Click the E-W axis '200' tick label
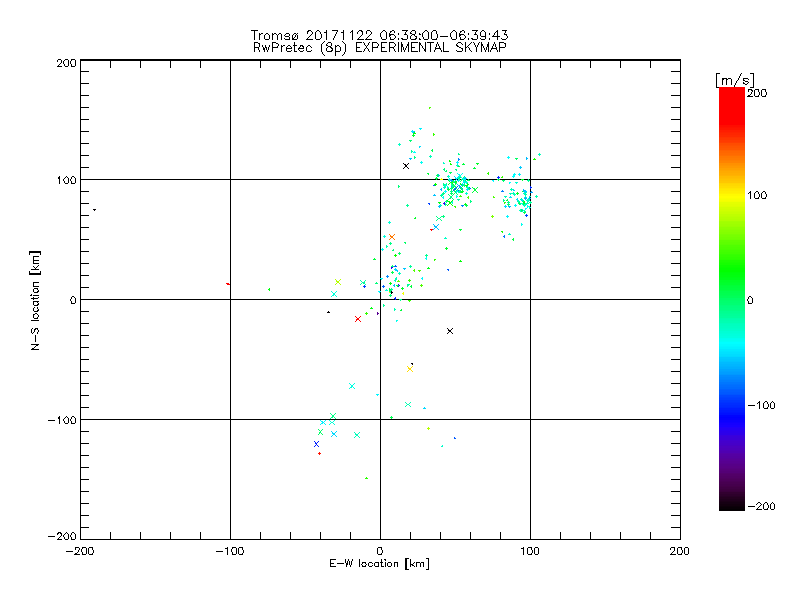Screen dimensions: 800x600 point(680,551)
